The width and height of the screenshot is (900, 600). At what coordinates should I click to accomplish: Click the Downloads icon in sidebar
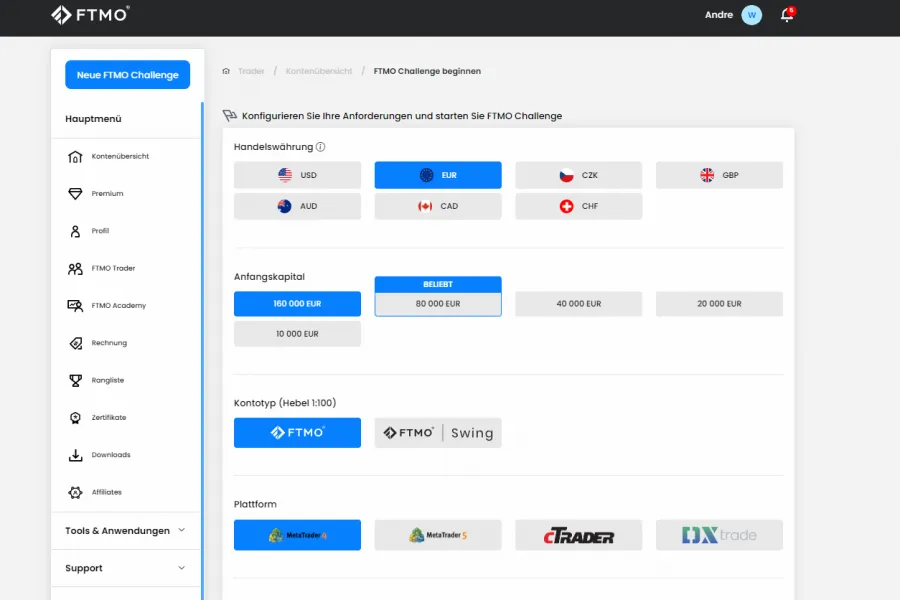(75, 455)
